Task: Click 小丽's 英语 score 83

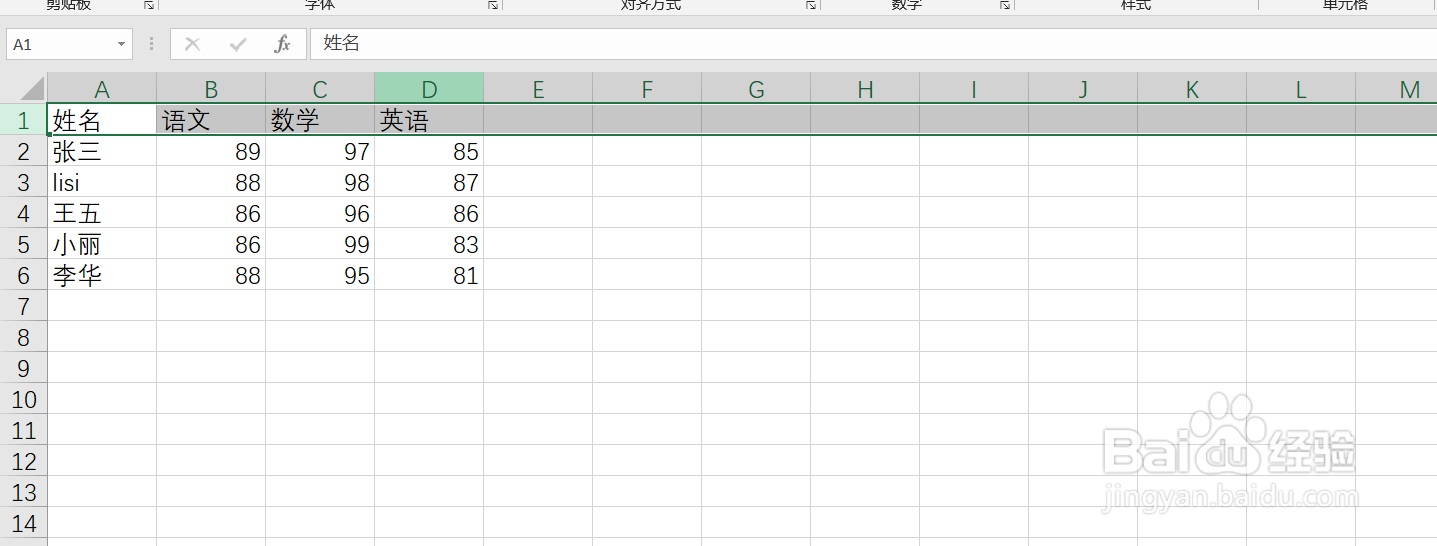Action: (x=429, y=244)
